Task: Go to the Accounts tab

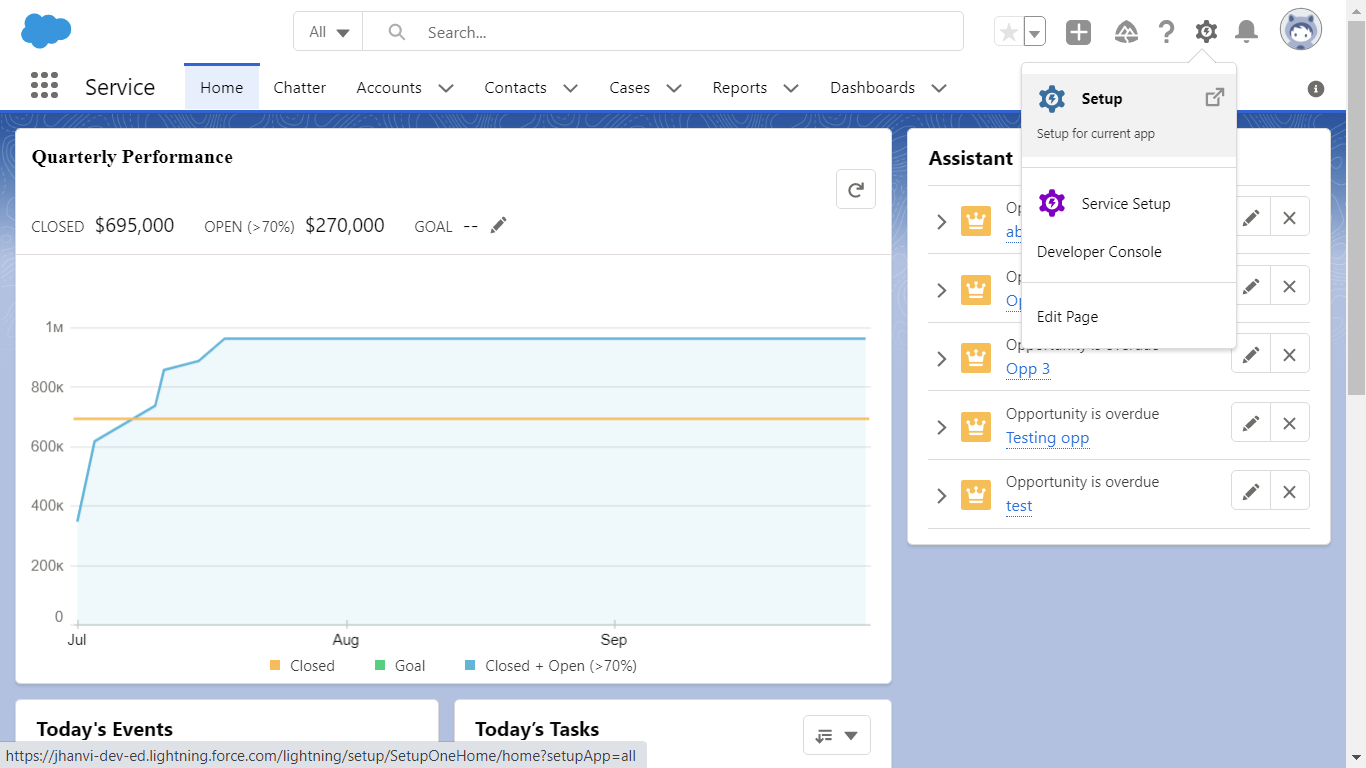Action: click(389, 88)
